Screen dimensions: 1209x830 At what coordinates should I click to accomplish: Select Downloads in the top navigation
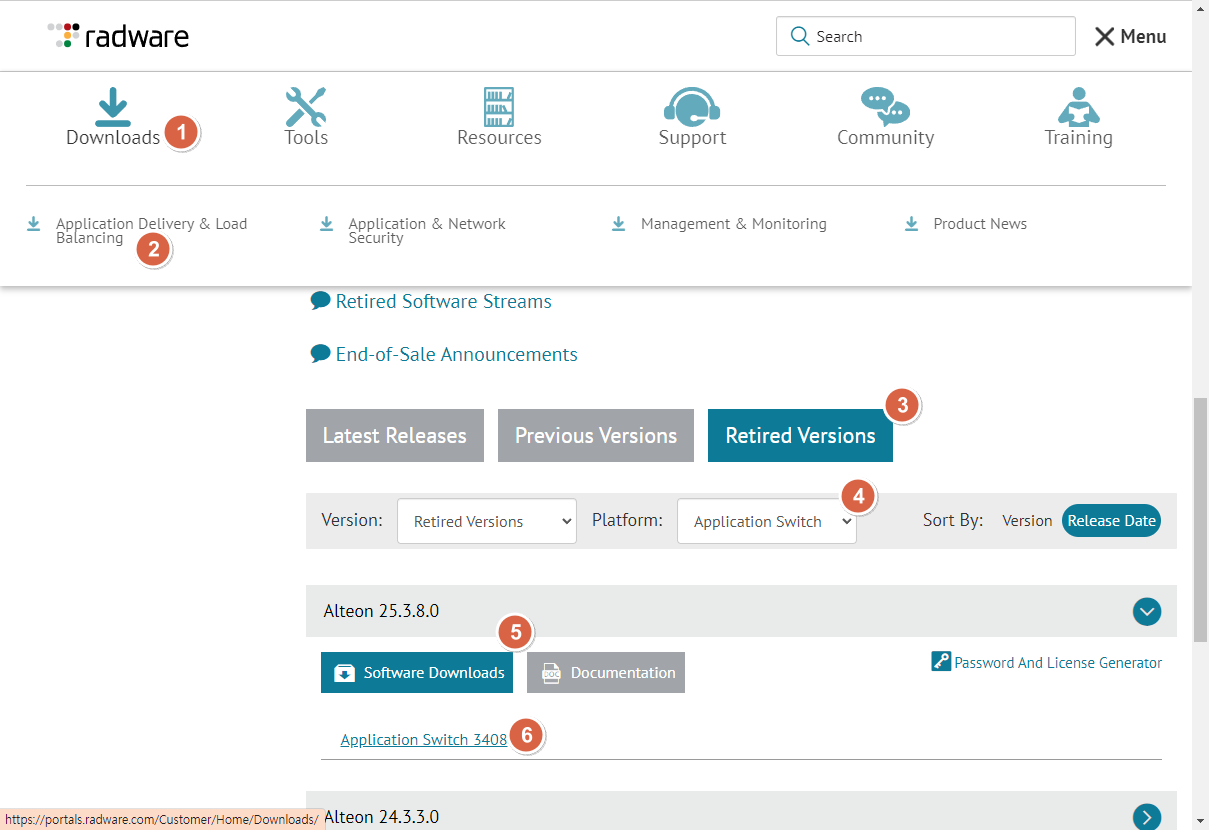pyautogui.click(x=113, y=137)
